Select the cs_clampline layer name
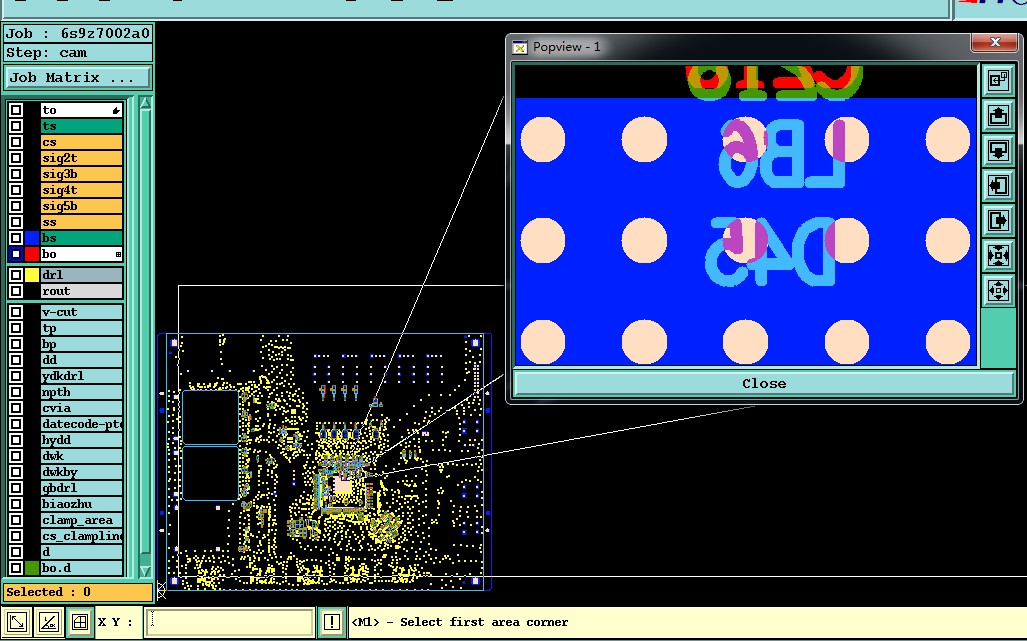The height and width of the screenshot is (641, 1027). pyautogui.click(x=81, y=536)
